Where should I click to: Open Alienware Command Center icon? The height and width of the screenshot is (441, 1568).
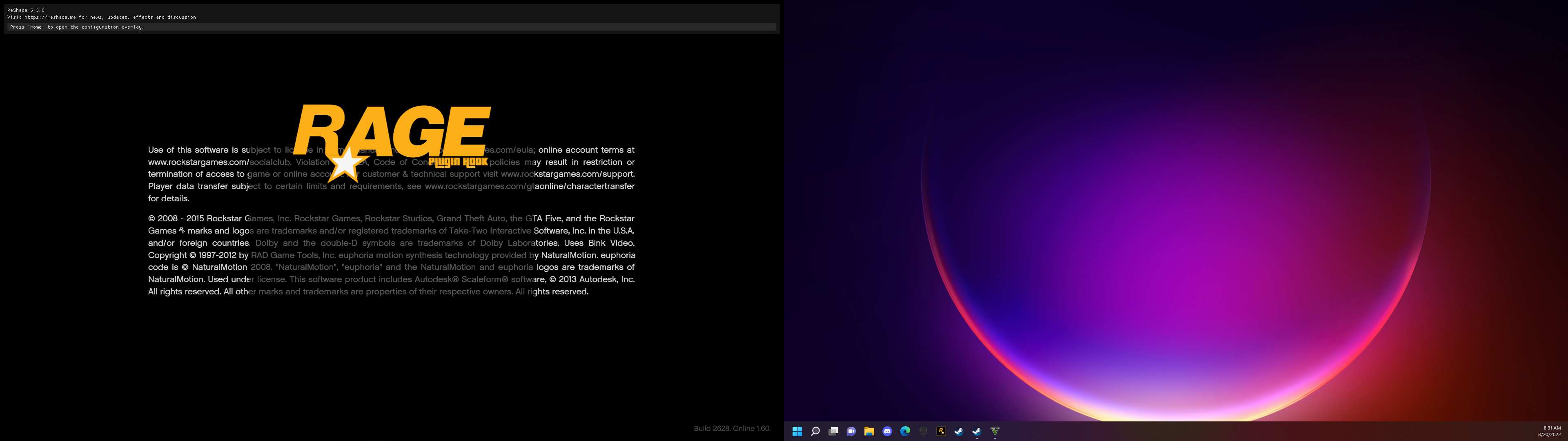click(923, 431)
